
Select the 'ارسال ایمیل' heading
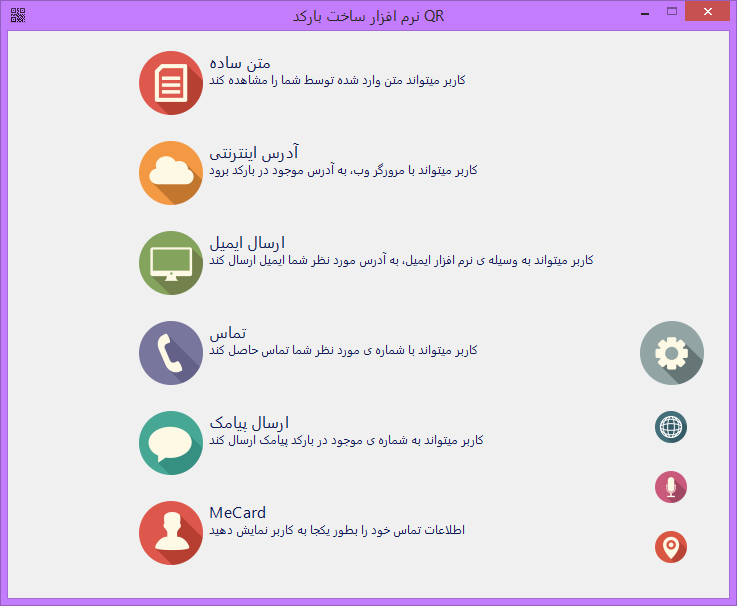(247, 243)
